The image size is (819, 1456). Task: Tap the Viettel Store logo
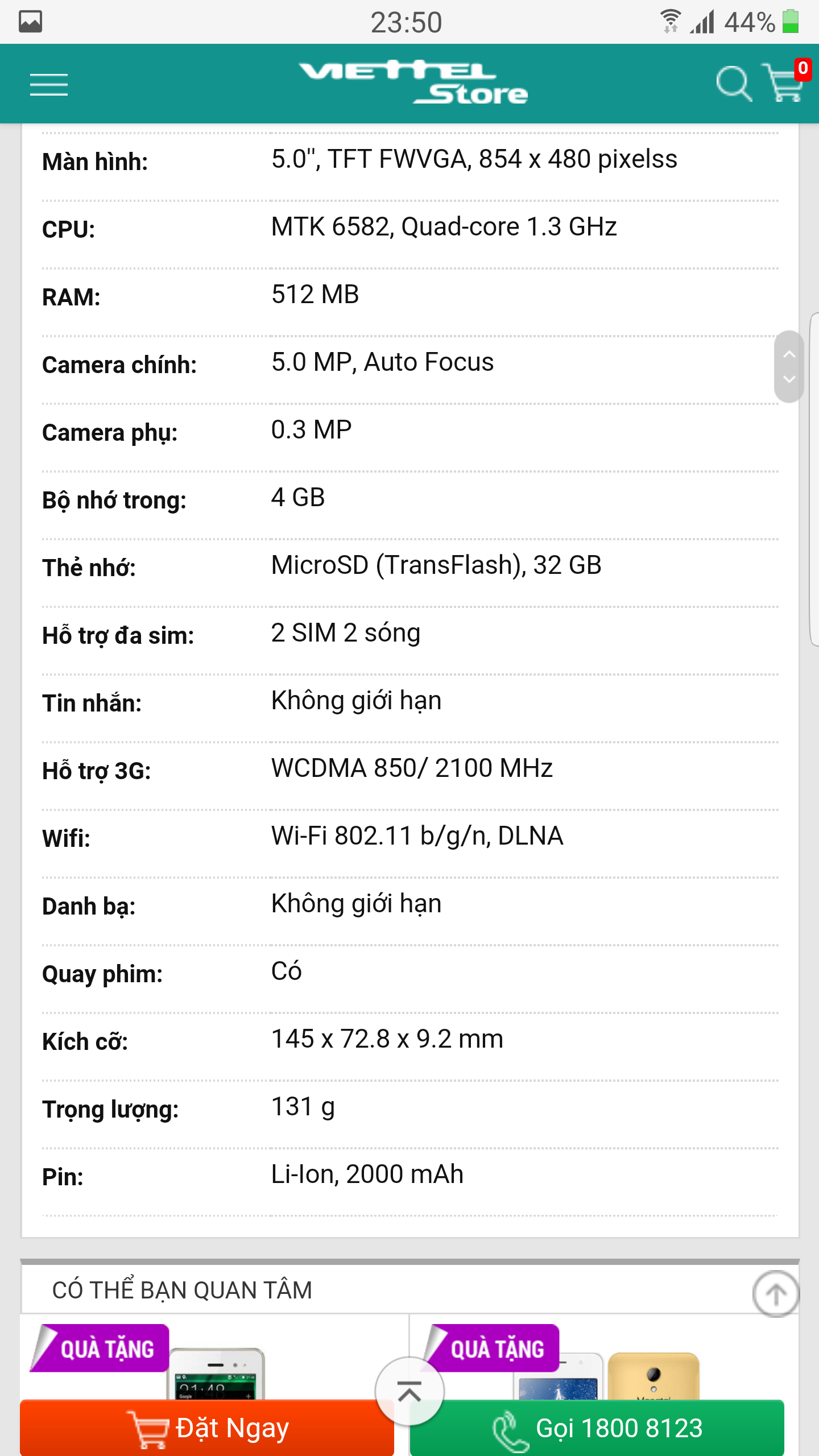click(413, 83)
